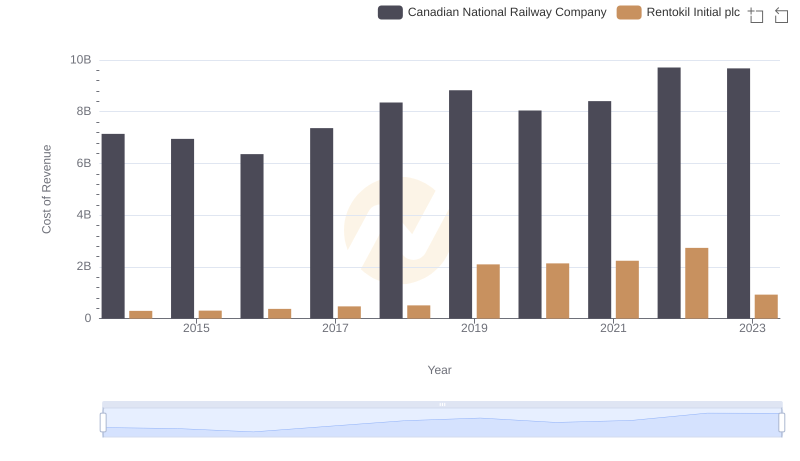The width and height of the screenshot is (800, 461).
Task: Click the zoom reset icon
Action: 781,15
